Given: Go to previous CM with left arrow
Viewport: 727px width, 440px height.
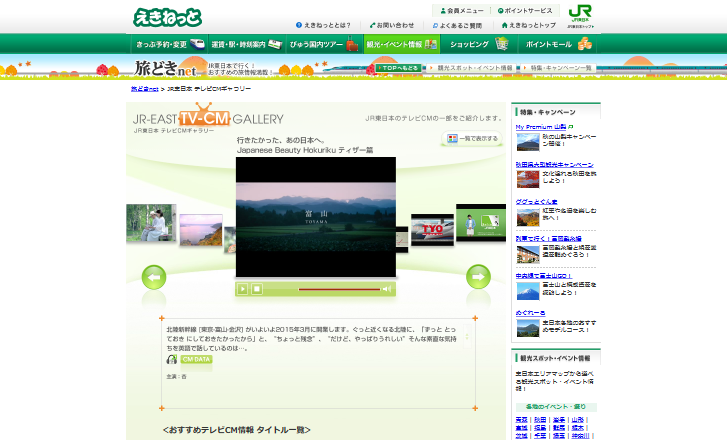Looking at the screenshot, I should 154,277.
